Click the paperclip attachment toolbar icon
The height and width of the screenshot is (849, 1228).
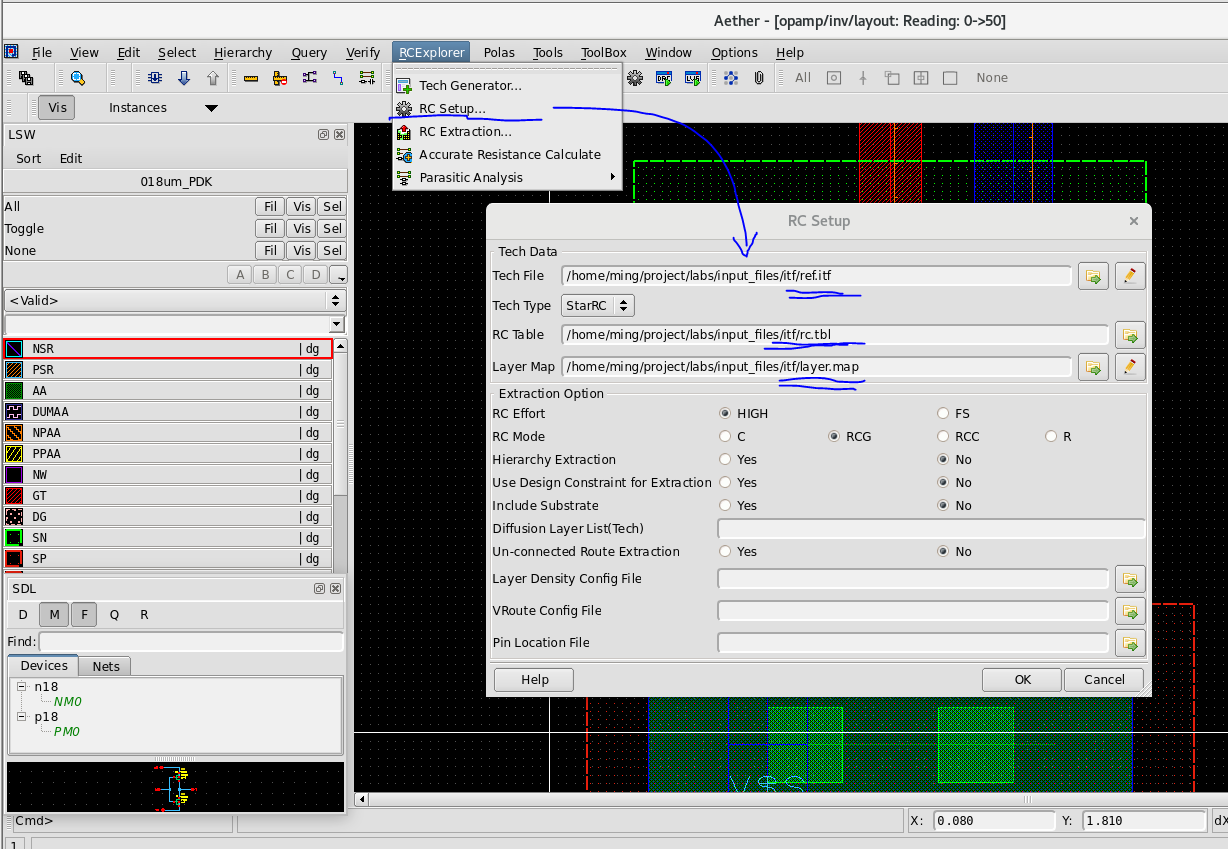pos(759,78)
